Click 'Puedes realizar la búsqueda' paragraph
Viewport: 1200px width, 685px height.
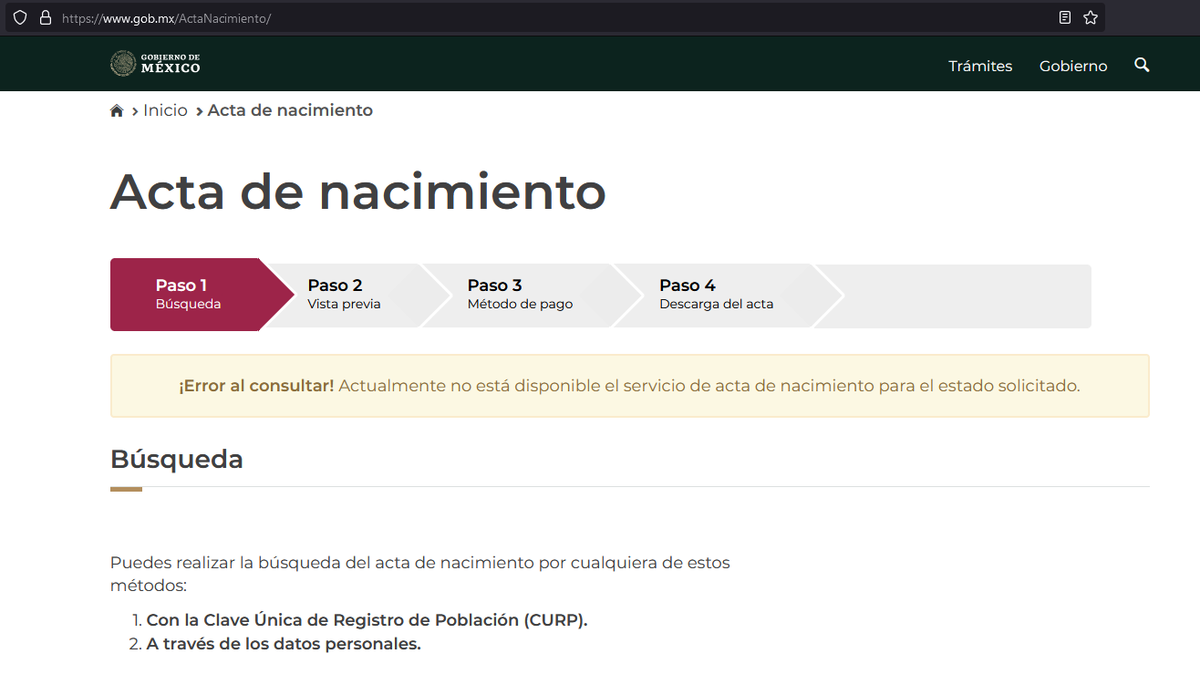pyautogui.click(x=420, y=574)
